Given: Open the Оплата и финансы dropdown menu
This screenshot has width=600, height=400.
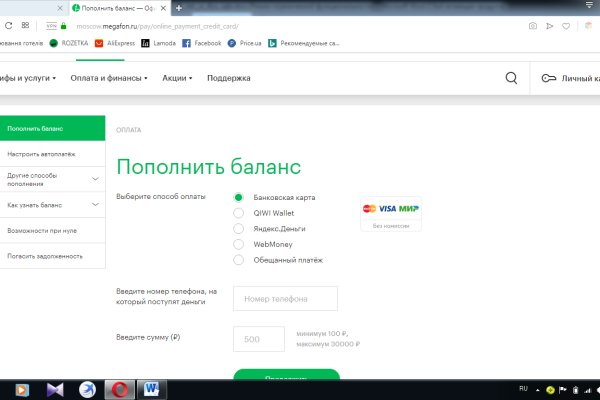Looking at the screenshot, I should 109,78.
